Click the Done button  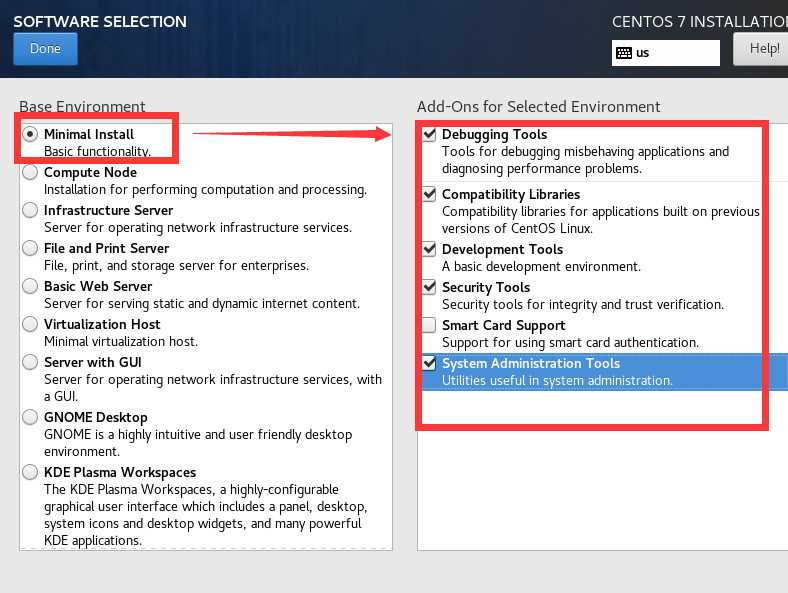point(45,49)
